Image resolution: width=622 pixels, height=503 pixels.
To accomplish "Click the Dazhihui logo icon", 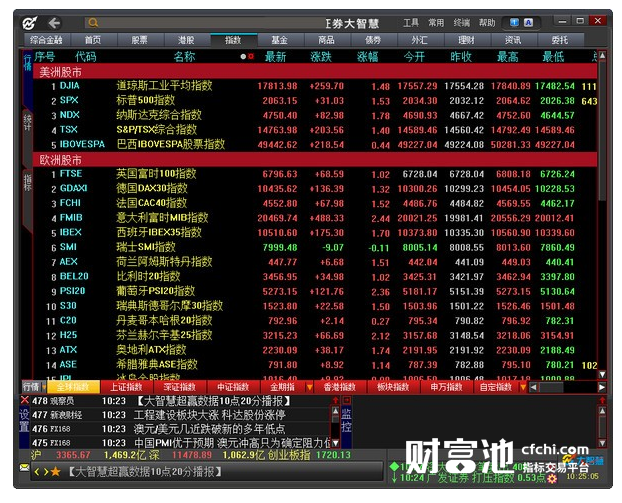I will [x=30, y=23].
